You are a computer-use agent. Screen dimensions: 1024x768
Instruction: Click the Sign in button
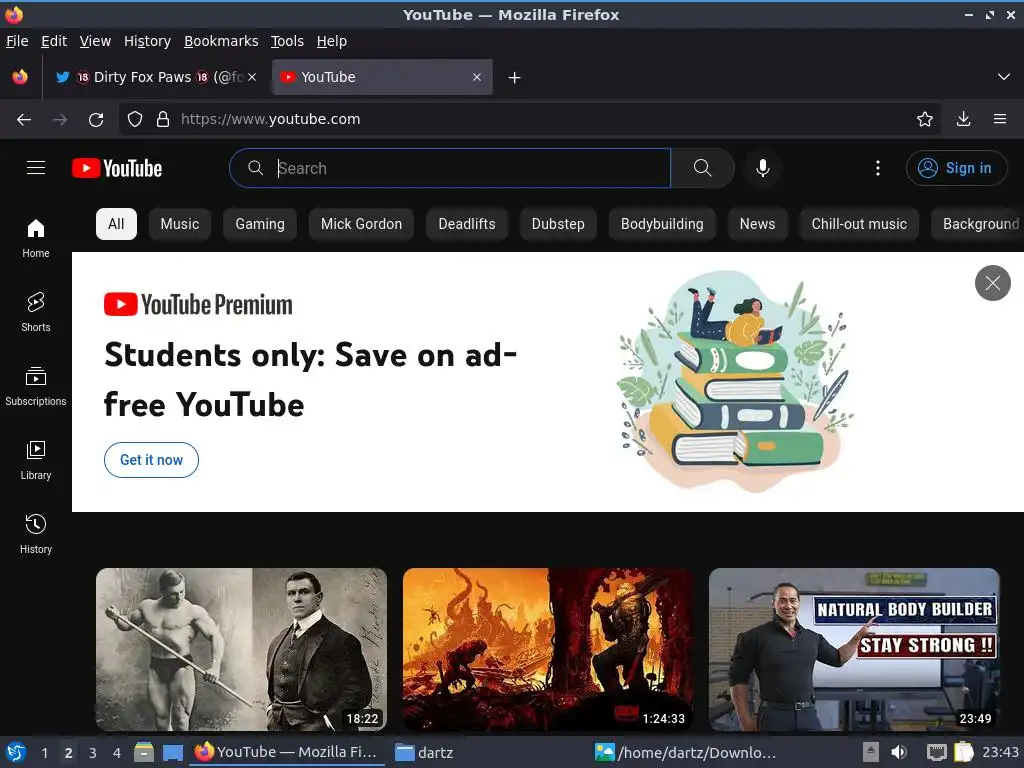click(x=956, y=168)
